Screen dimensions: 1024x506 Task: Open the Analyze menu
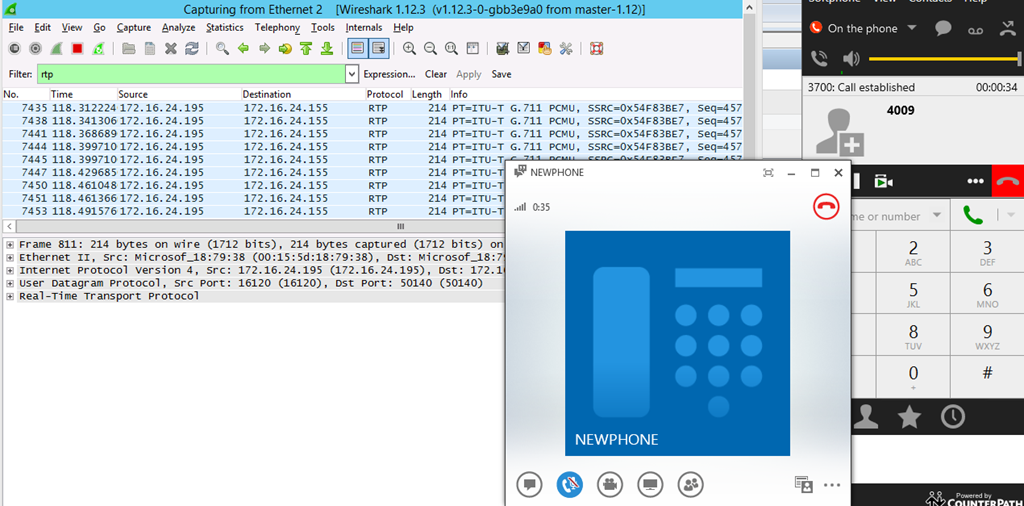pos(178,27)
